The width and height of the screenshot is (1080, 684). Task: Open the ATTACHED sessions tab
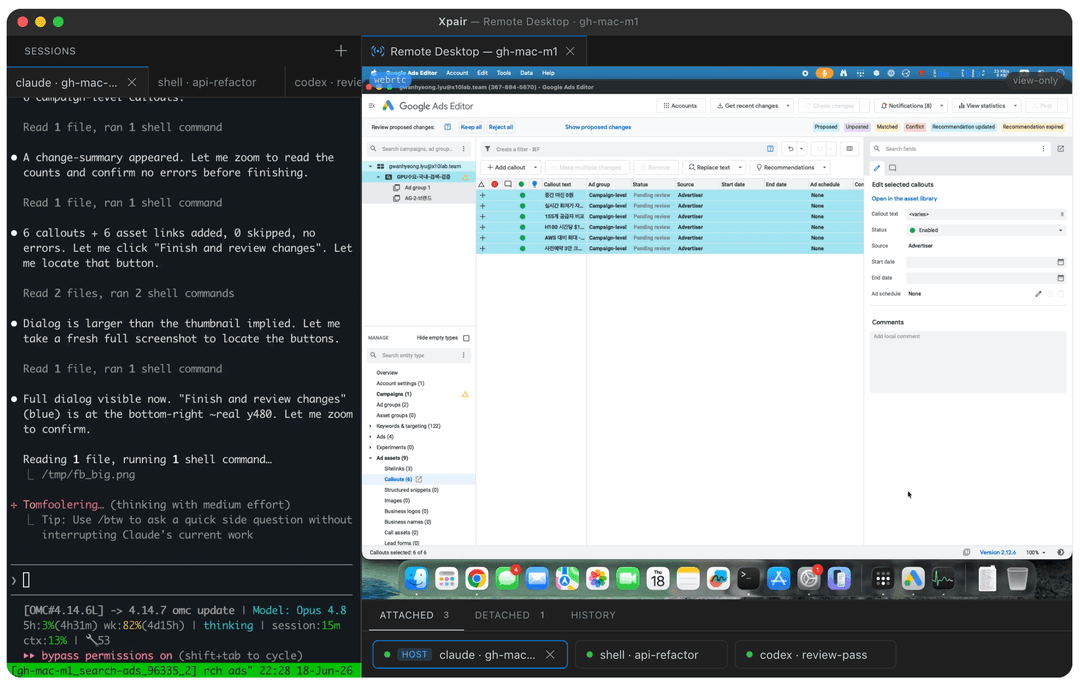tap(414, 615)
